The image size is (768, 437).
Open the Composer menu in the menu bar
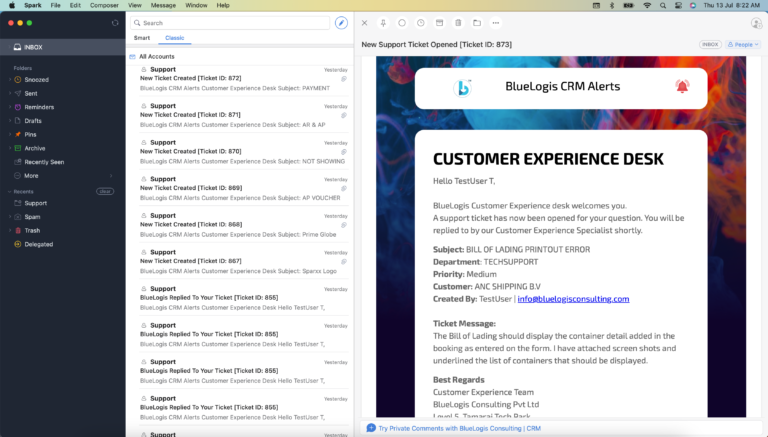(103, 5)
